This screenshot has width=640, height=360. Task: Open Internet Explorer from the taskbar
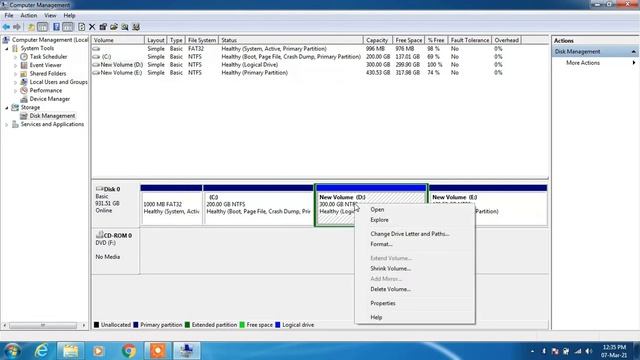(x=41, y=351)
